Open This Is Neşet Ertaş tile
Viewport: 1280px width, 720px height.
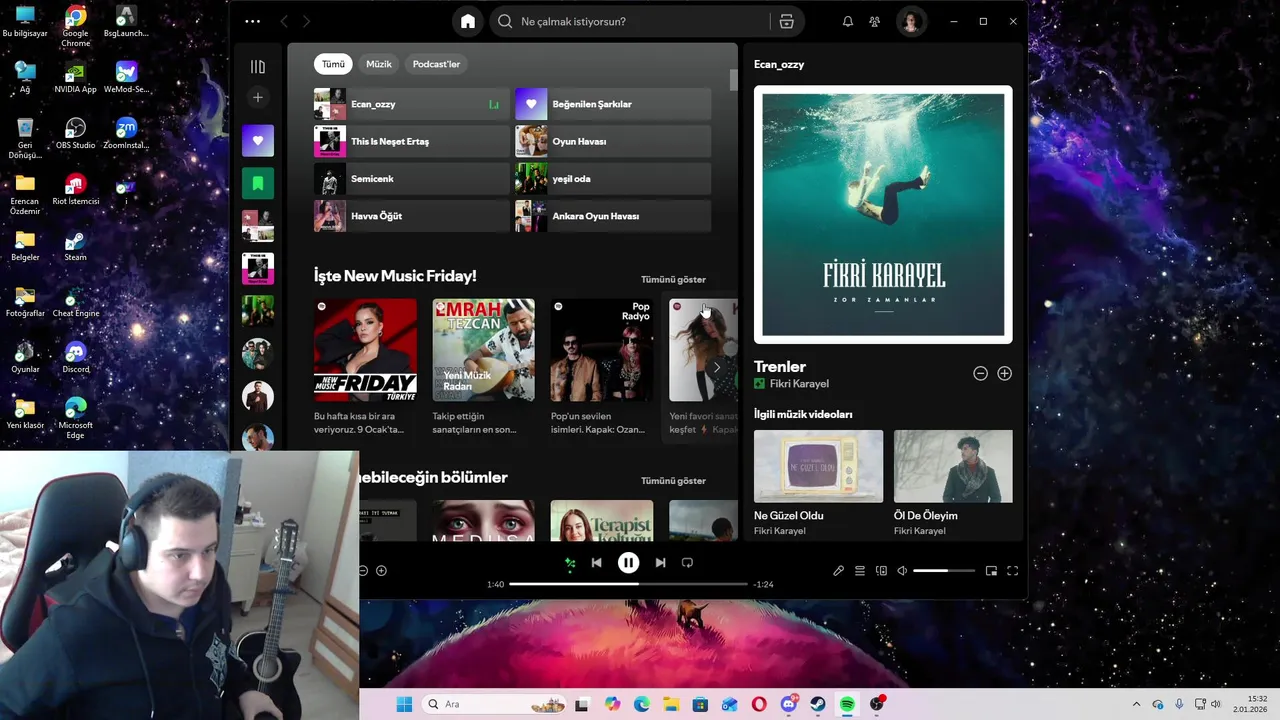tap(412, 141)
